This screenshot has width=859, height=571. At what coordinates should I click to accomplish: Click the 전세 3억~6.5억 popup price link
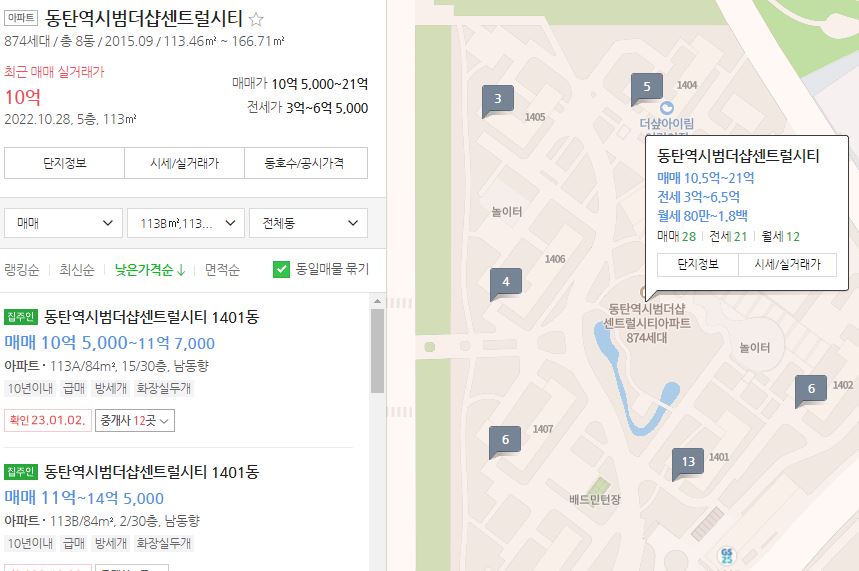click(698, 197)
